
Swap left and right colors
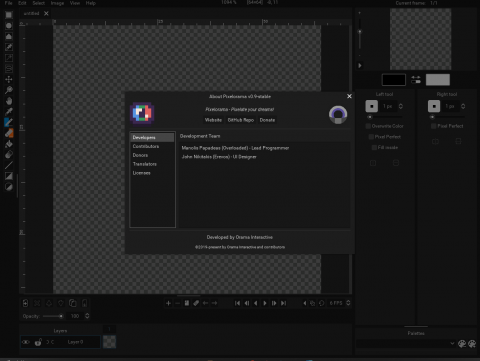point(416,80)
